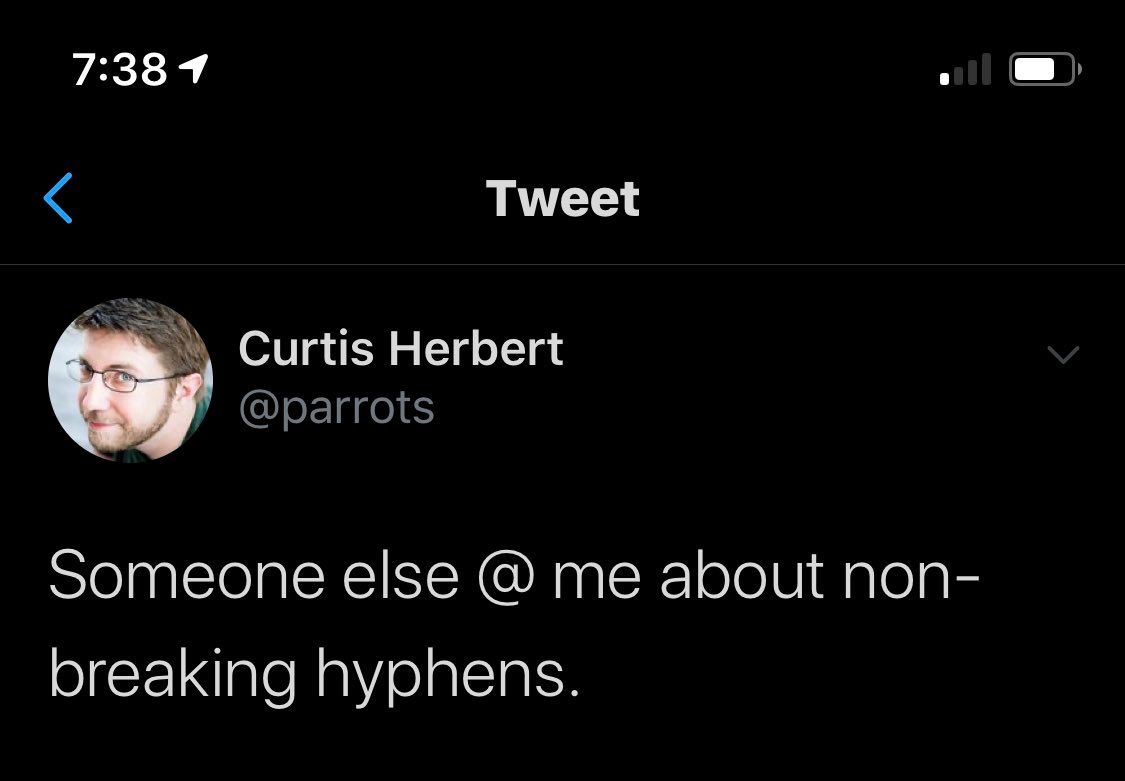Tap the Tweet header title

(562, 198)
